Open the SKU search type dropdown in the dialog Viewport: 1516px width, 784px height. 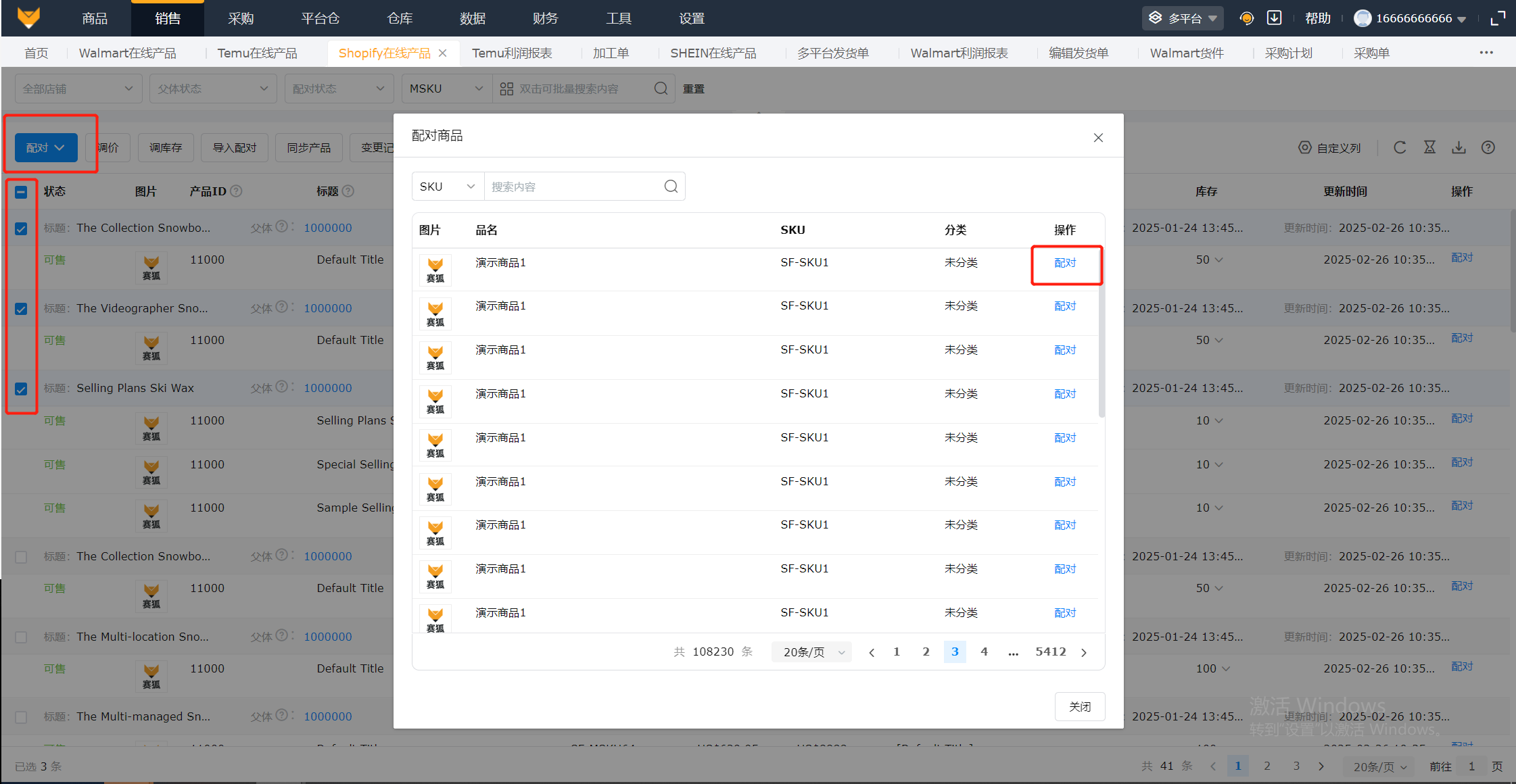point(448,187)
